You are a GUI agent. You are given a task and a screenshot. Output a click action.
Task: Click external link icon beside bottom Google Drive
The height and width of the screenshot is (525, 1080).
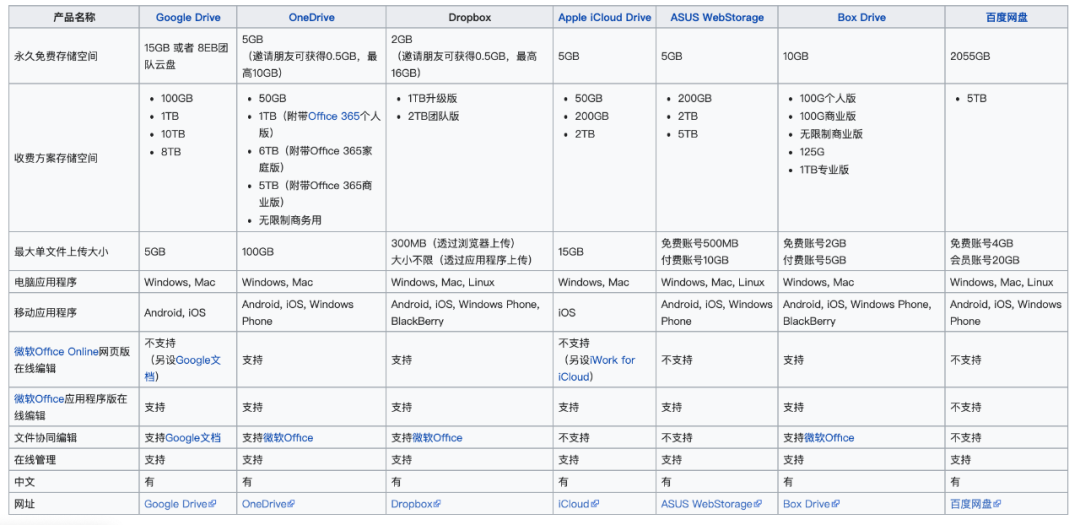click(212, 505)
